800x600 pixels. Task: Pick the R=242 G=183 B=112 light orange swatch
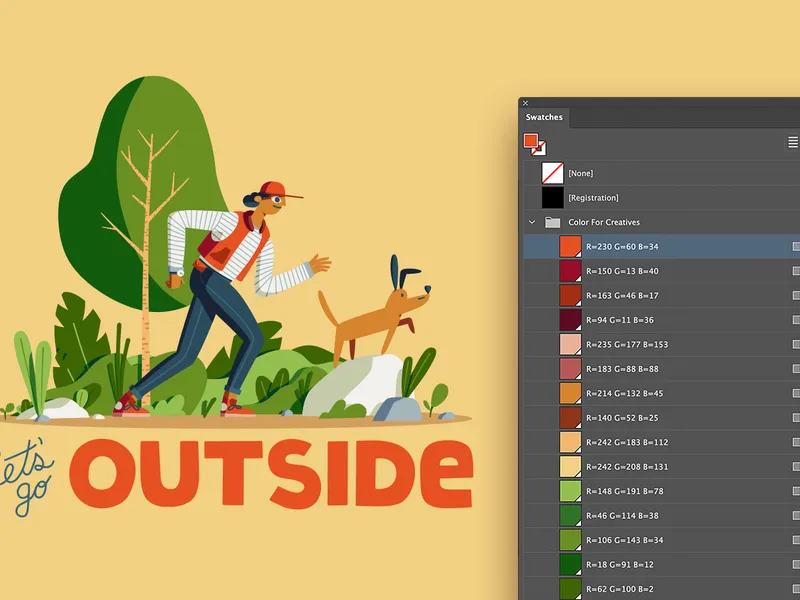pos(570,442)
